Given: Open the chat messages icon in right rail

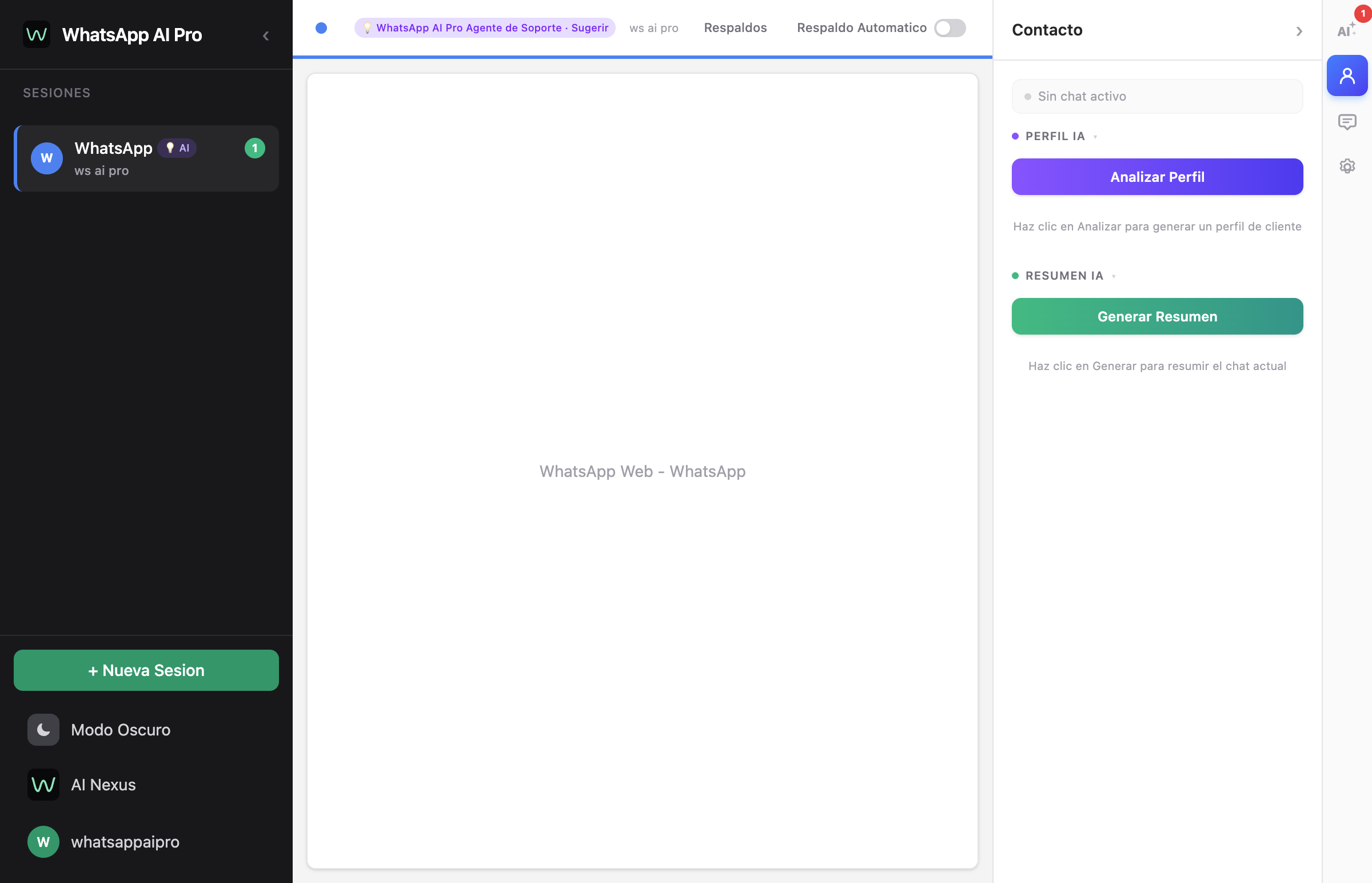Looking at the screenshot, I should tap(1347, 122).
